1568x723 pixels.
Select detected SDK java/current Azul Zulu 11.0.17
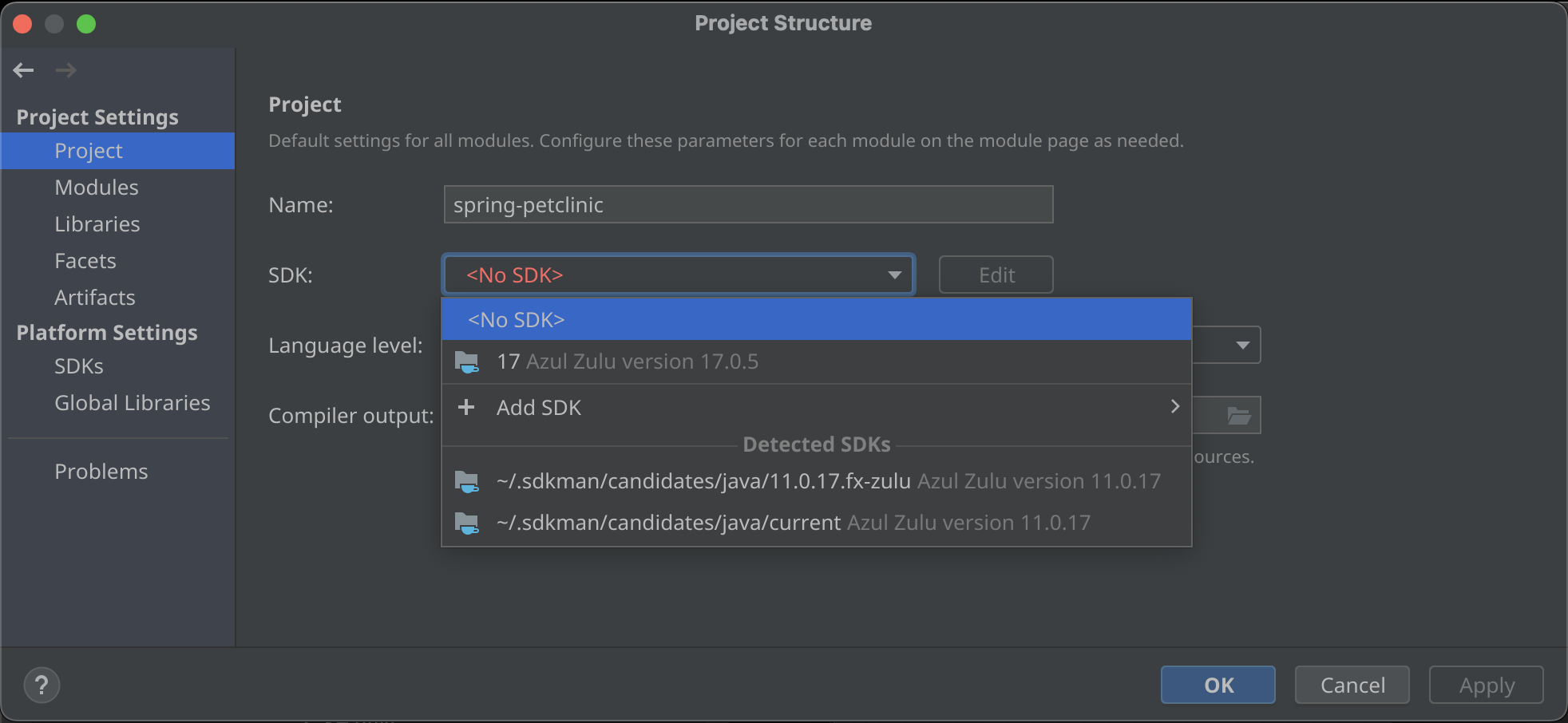click(793, 523)
